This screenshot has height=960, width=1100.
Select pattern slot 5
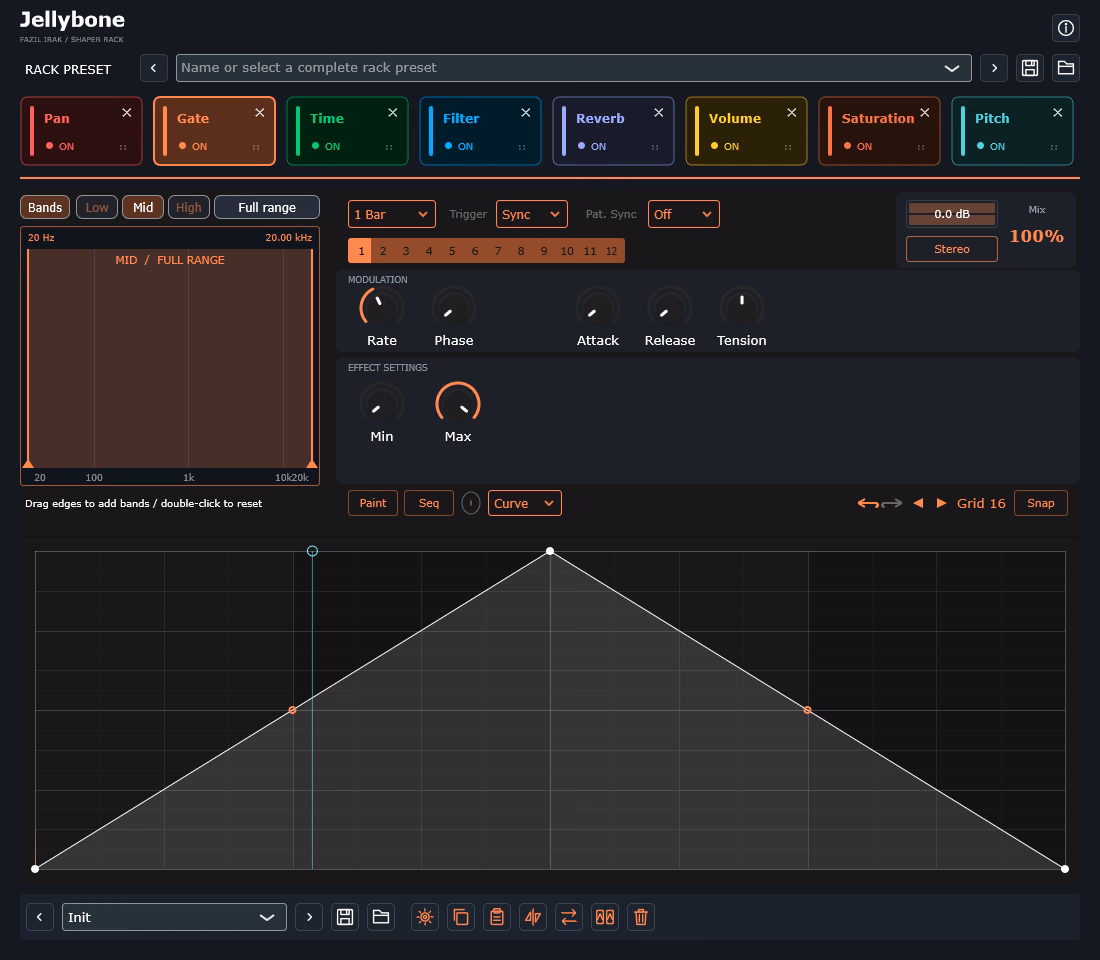pyautogui.click(x=452, y=251)
